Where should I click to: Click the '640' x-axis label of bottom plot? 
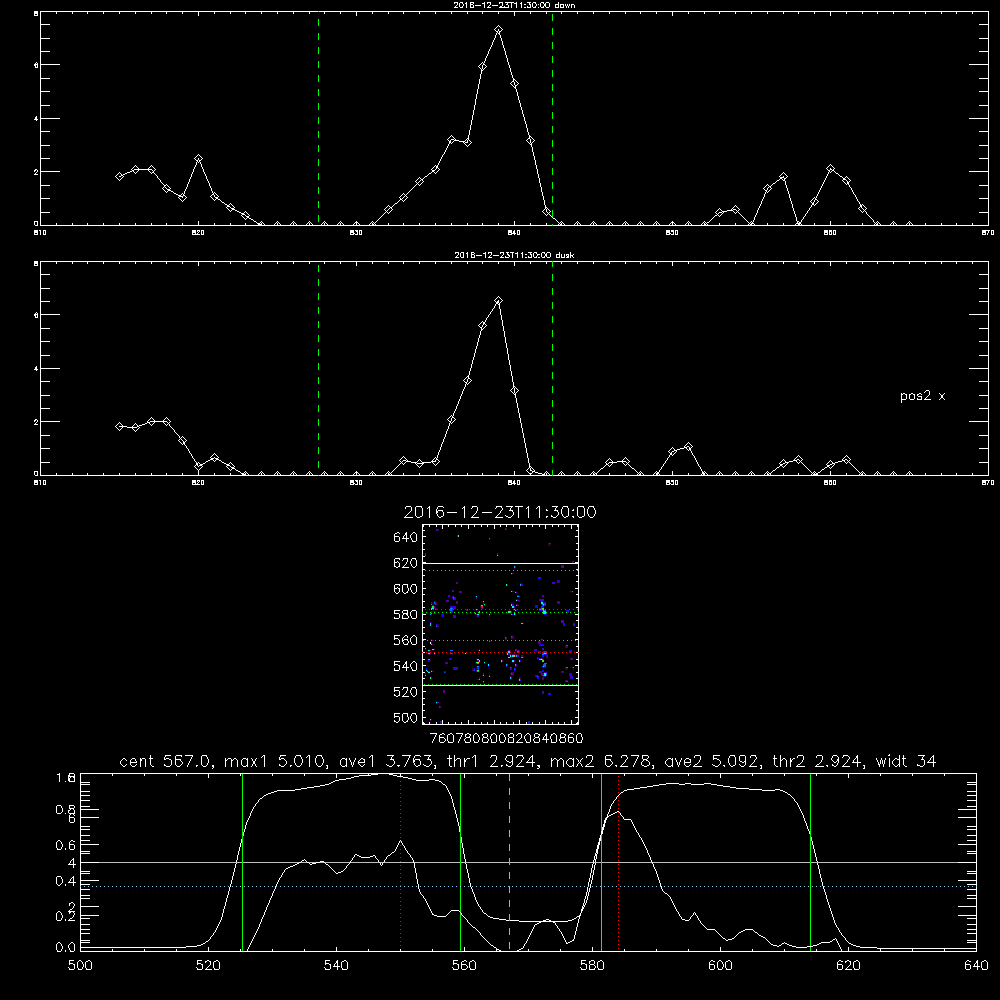coord(976,966)
